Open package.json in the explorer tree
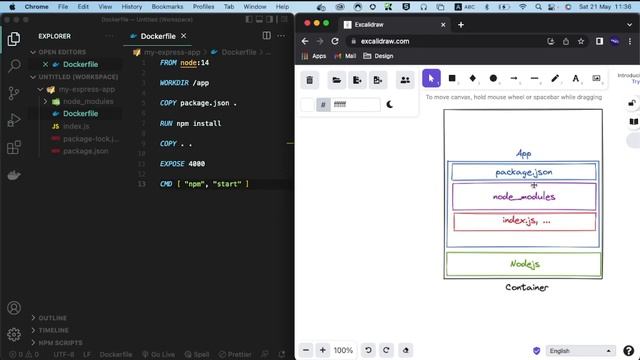The width and height of the screenshot is (640, 360). pyautogui.click(x=86, y=151)
